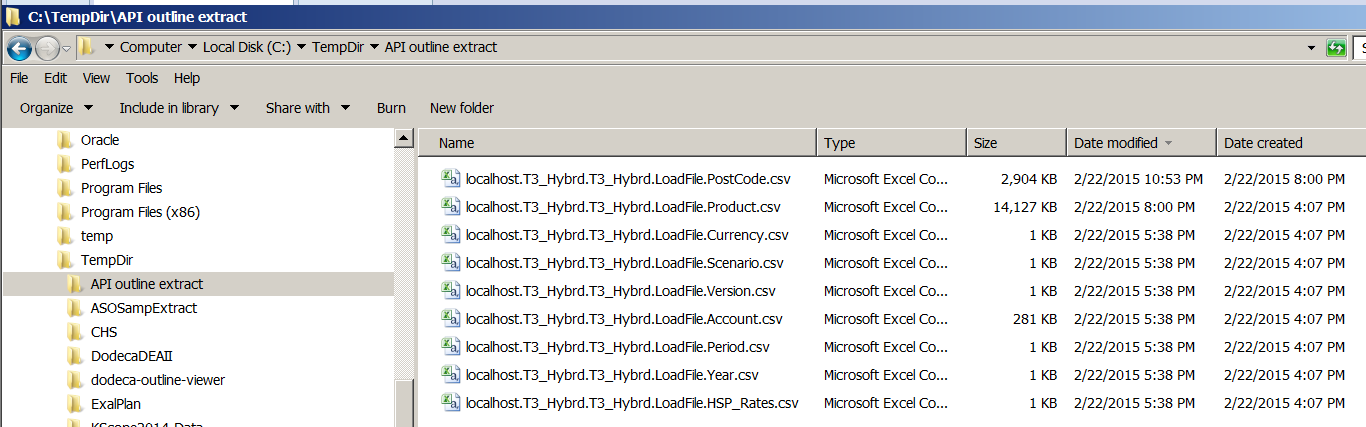Open the Organize dropdown menu
The width and height of the screenshot is (1366, 427).
pos(56,108)
